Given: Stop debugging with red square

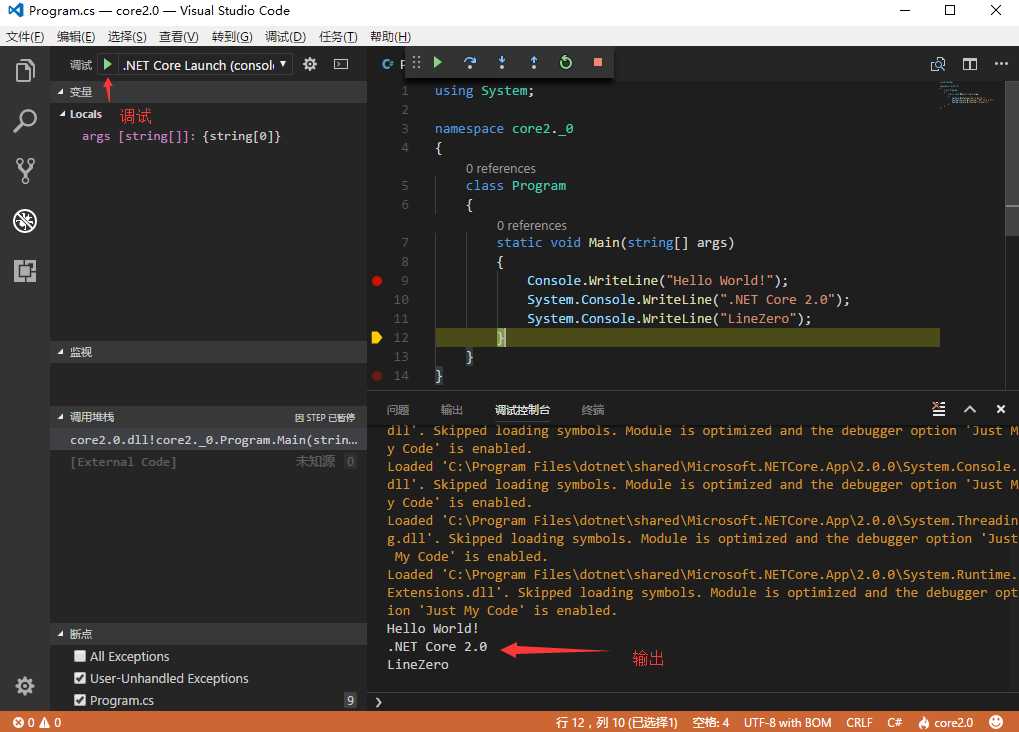Looking at the screenshot, I should tap(597, 62).
